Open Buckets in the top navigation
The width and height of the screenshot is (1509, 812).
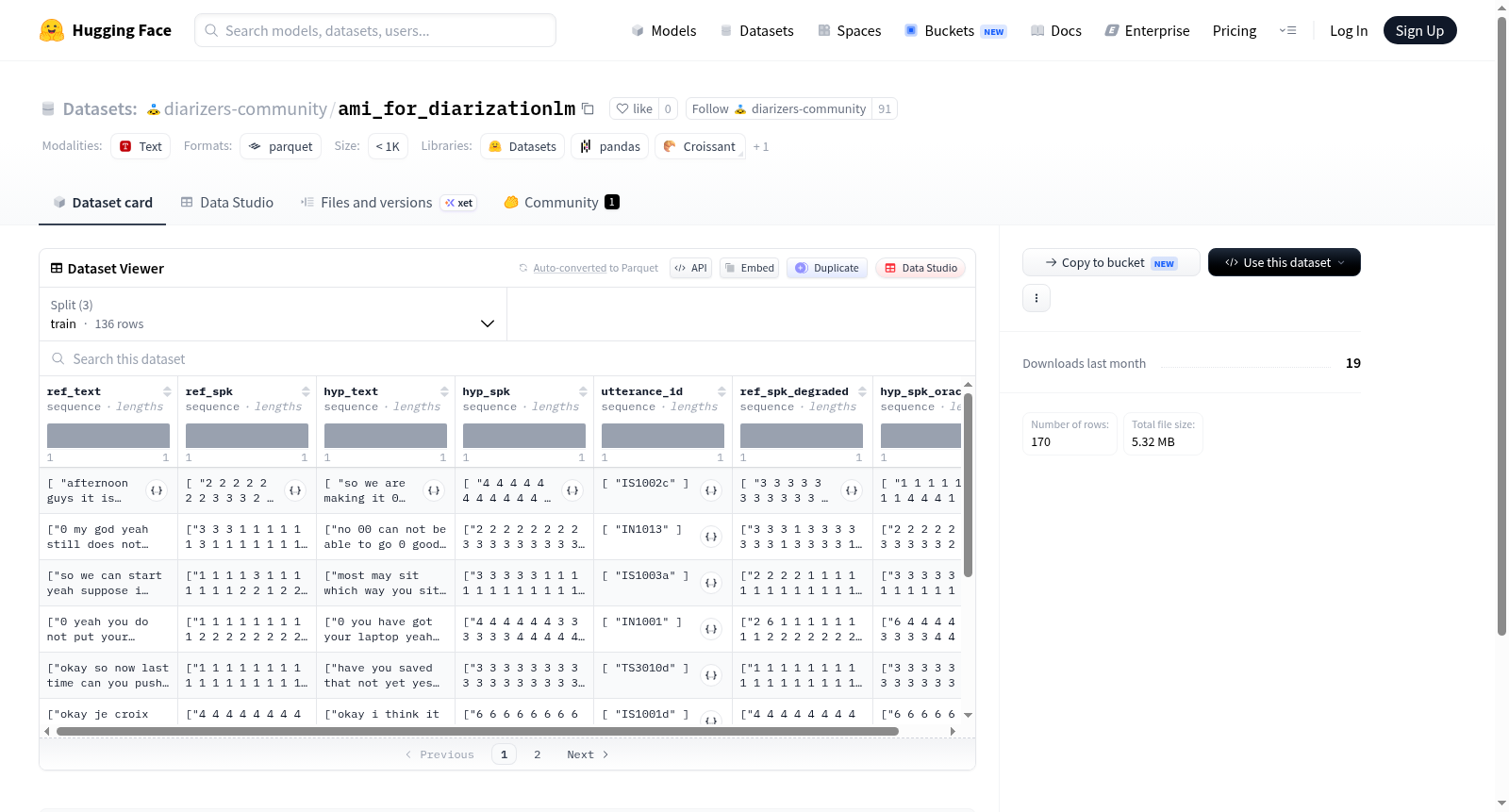tap(955, 30)
